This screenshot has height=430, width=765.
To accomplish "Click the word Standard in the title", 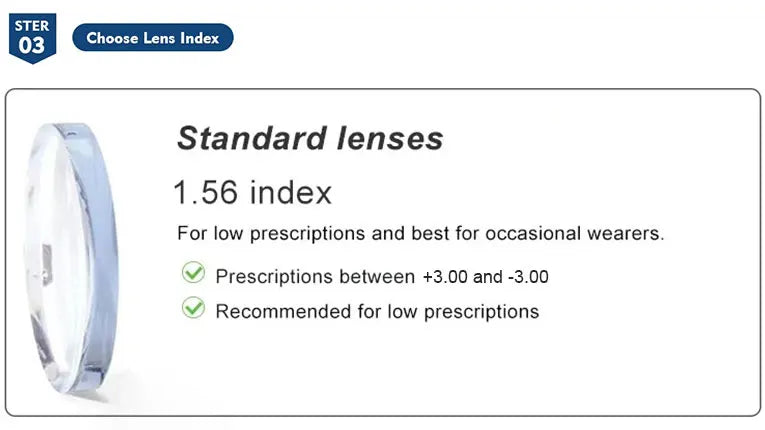I will [240, 138].
